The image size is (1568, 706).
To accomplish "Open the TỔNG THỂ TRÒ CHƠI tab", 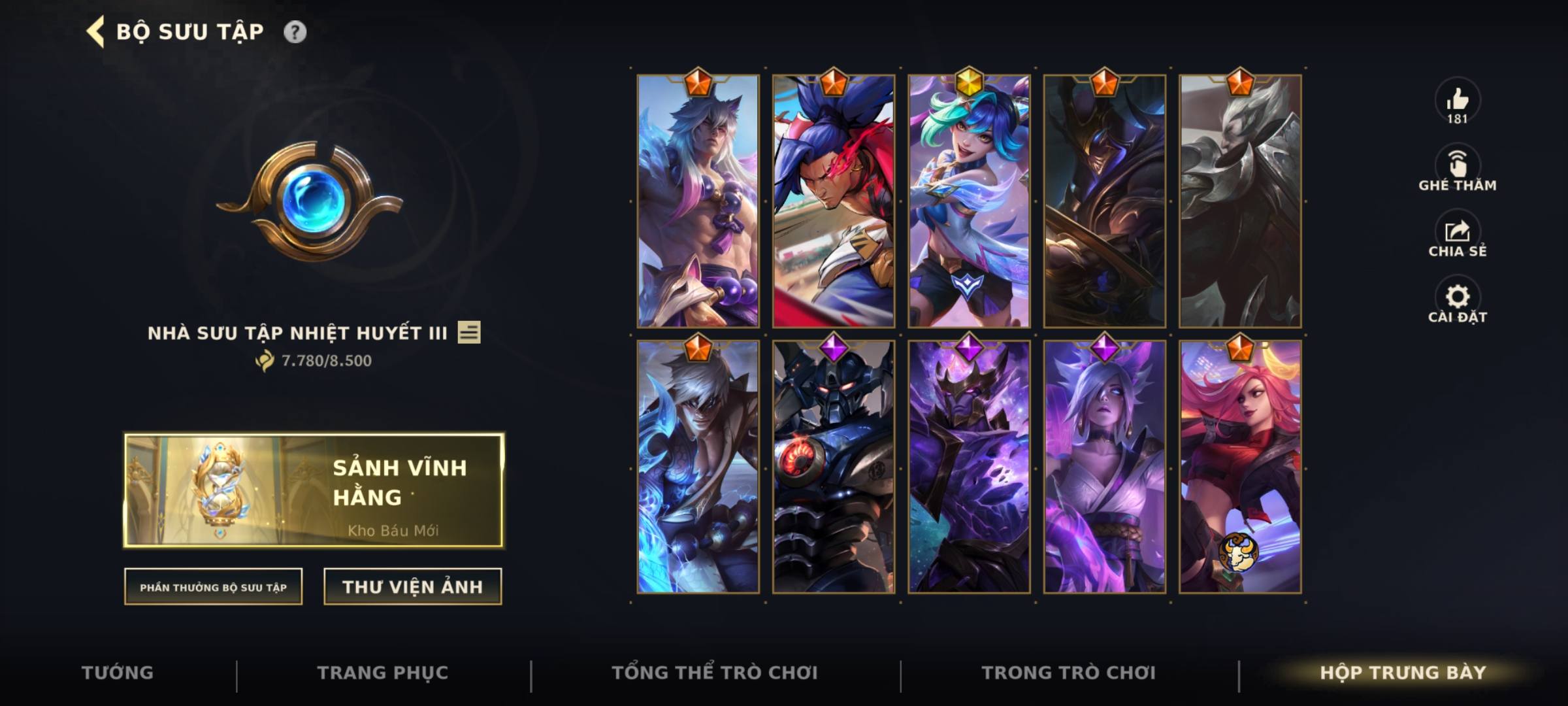I will 715,673.
